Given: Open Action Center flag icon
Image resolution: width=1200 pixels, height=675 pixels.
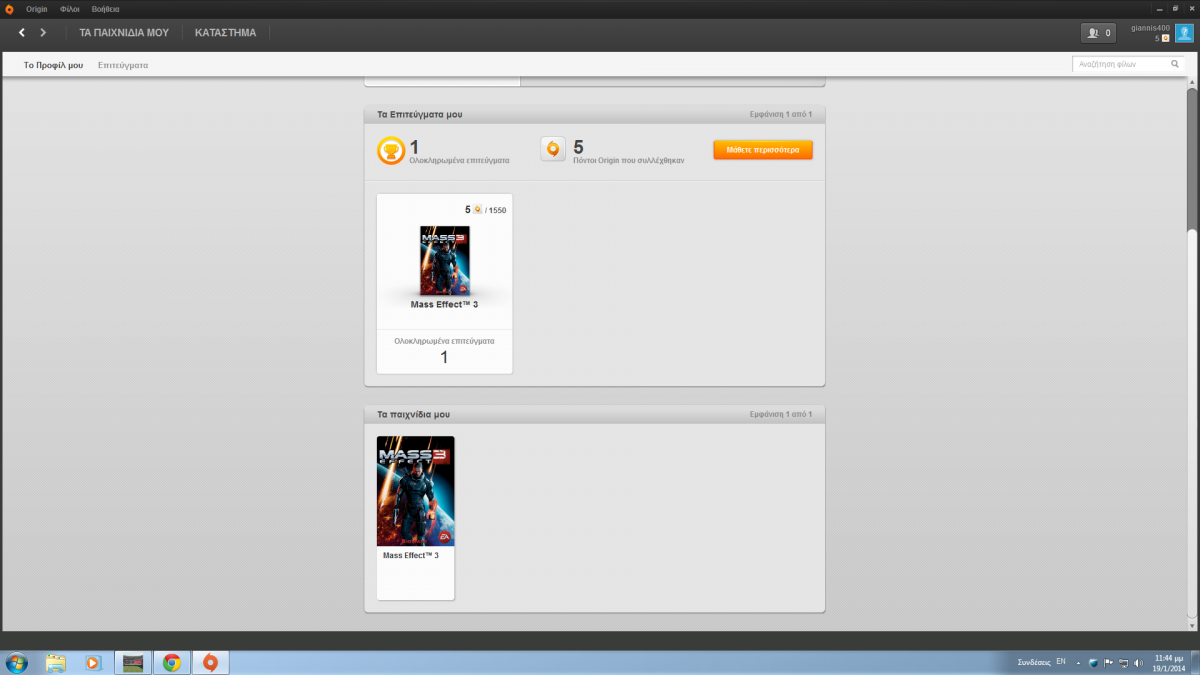Looking at the screenshot, I should [x=1108, y=662].
